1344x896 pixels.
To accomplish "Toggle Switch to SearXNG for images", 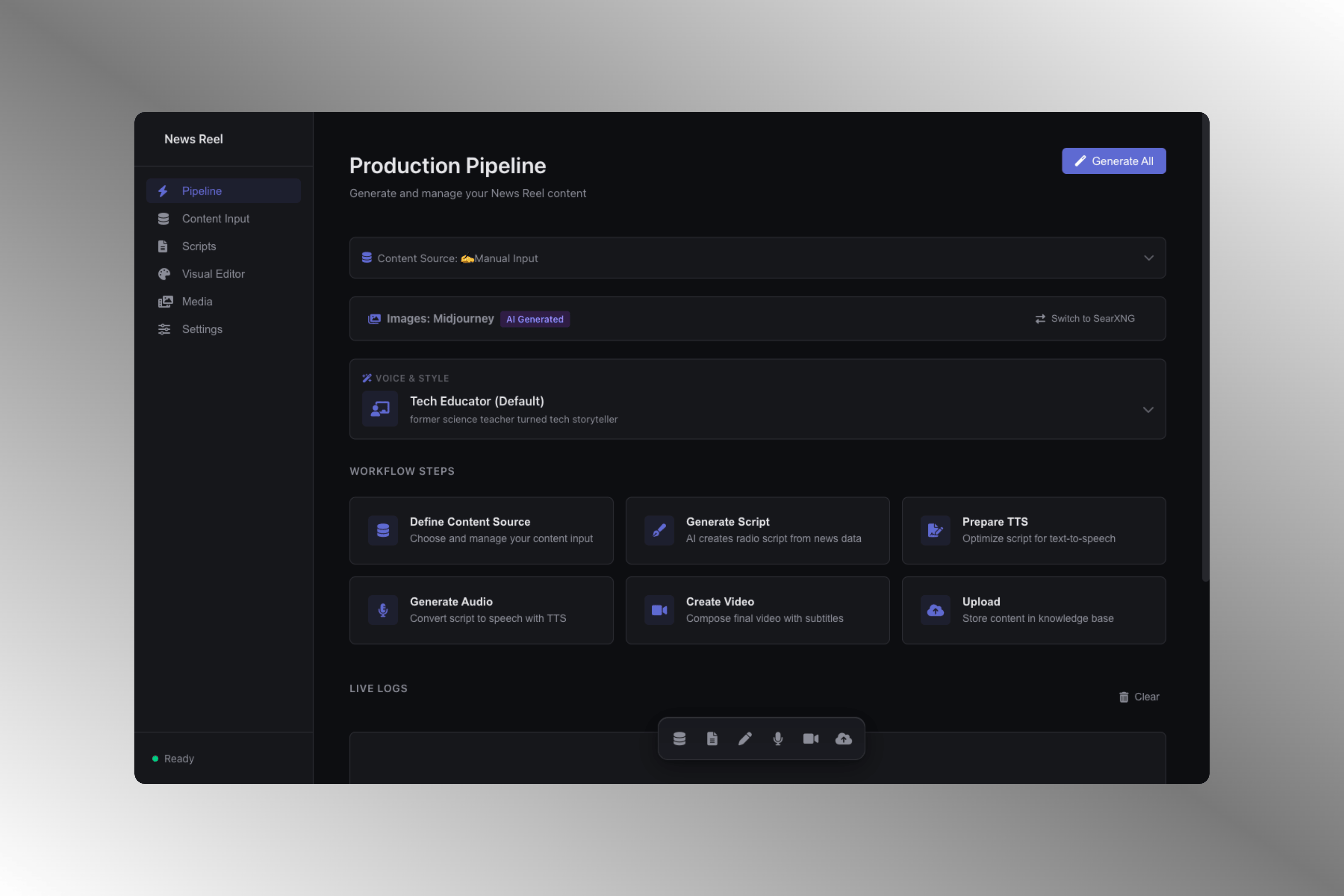I will [1085, 318].
